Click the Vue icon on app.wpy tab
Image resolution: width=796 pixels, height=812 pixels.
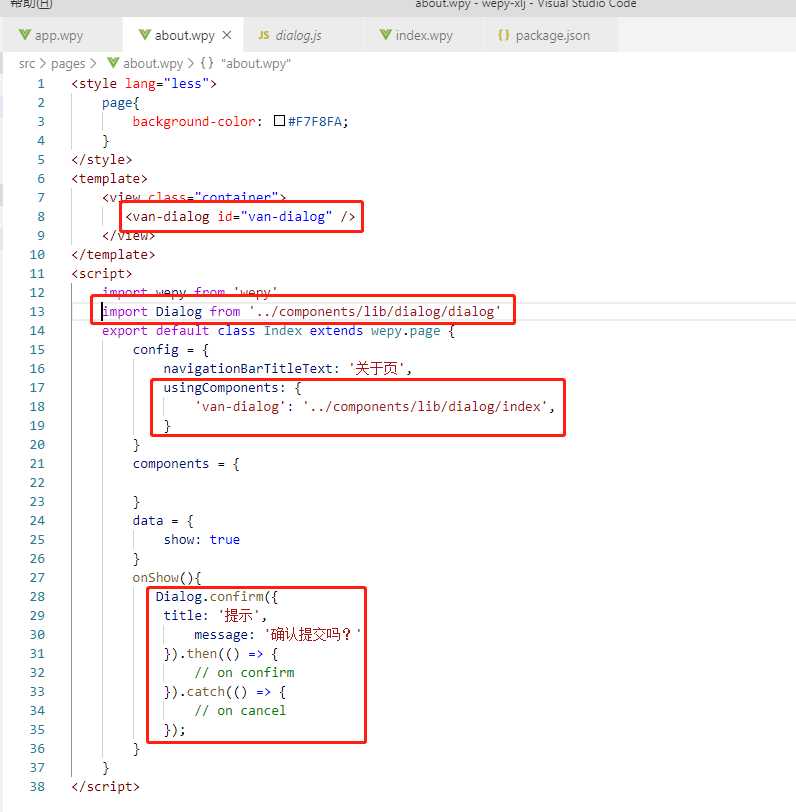click(x=24, y=35)
